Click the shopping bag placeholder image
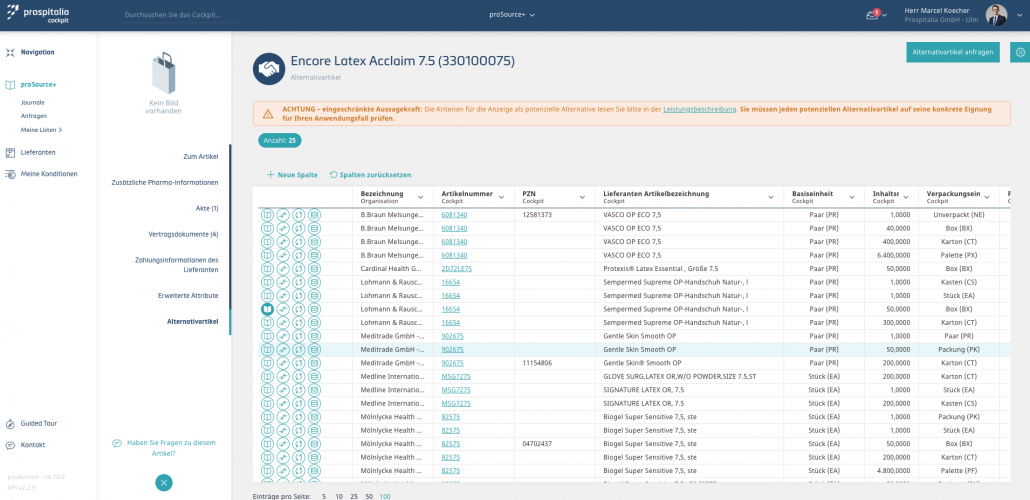Image resolution: width=1030 pixels, height=500 pixels. click(x=164, y=74)
